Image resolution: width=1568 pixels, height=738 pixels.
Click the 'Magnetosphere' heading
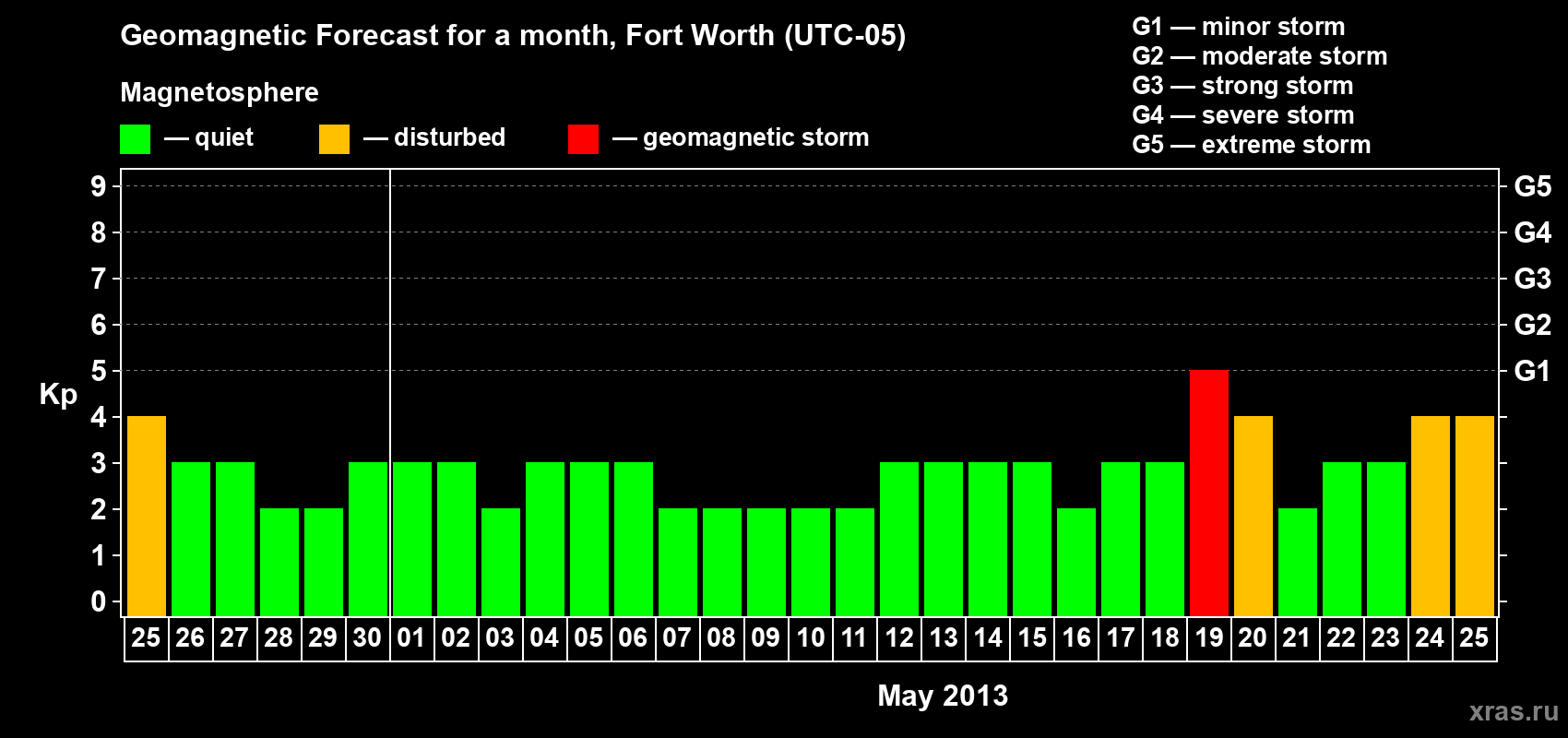pos(220,92)
